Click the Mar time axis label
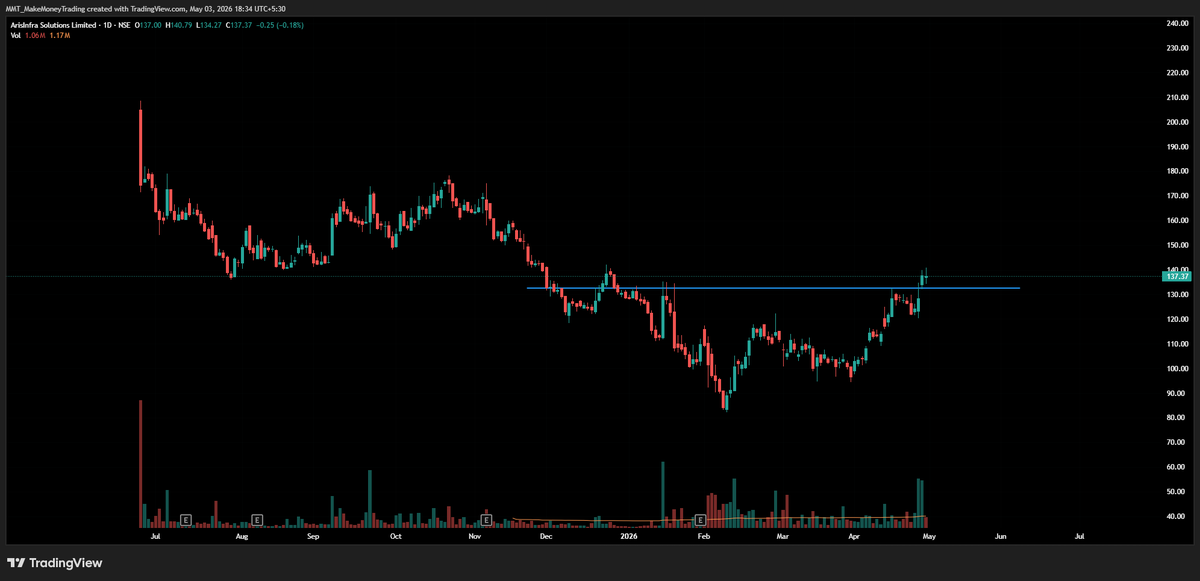 coord(783,537)
